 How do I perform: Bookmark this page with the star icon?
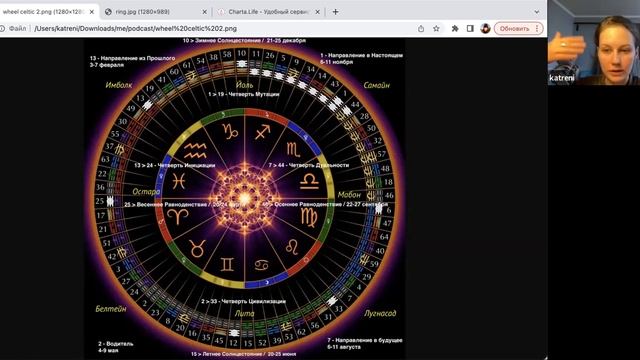[x=436, y=29]
